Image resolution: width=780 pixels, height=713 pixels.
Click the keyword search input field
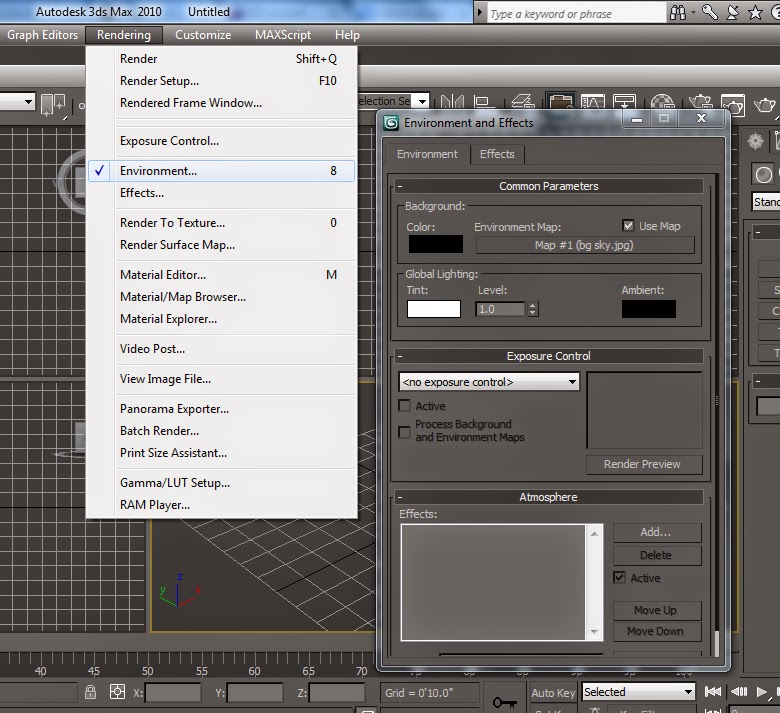coord(576,13)
